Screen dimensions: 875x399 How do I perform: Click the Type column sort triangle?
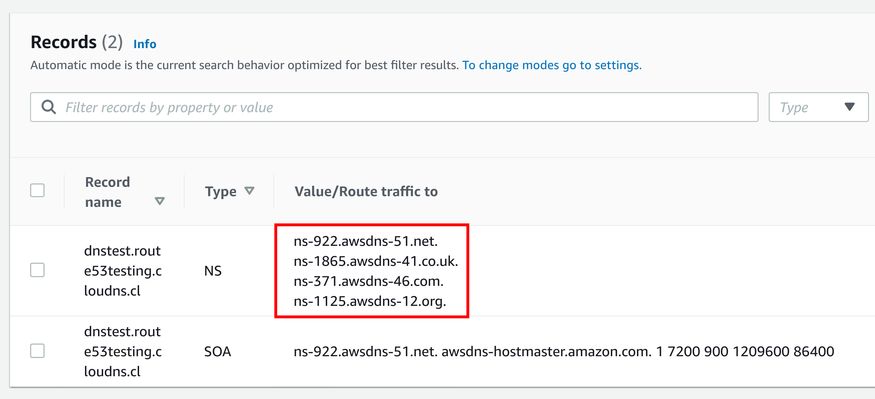pos(249,191)
